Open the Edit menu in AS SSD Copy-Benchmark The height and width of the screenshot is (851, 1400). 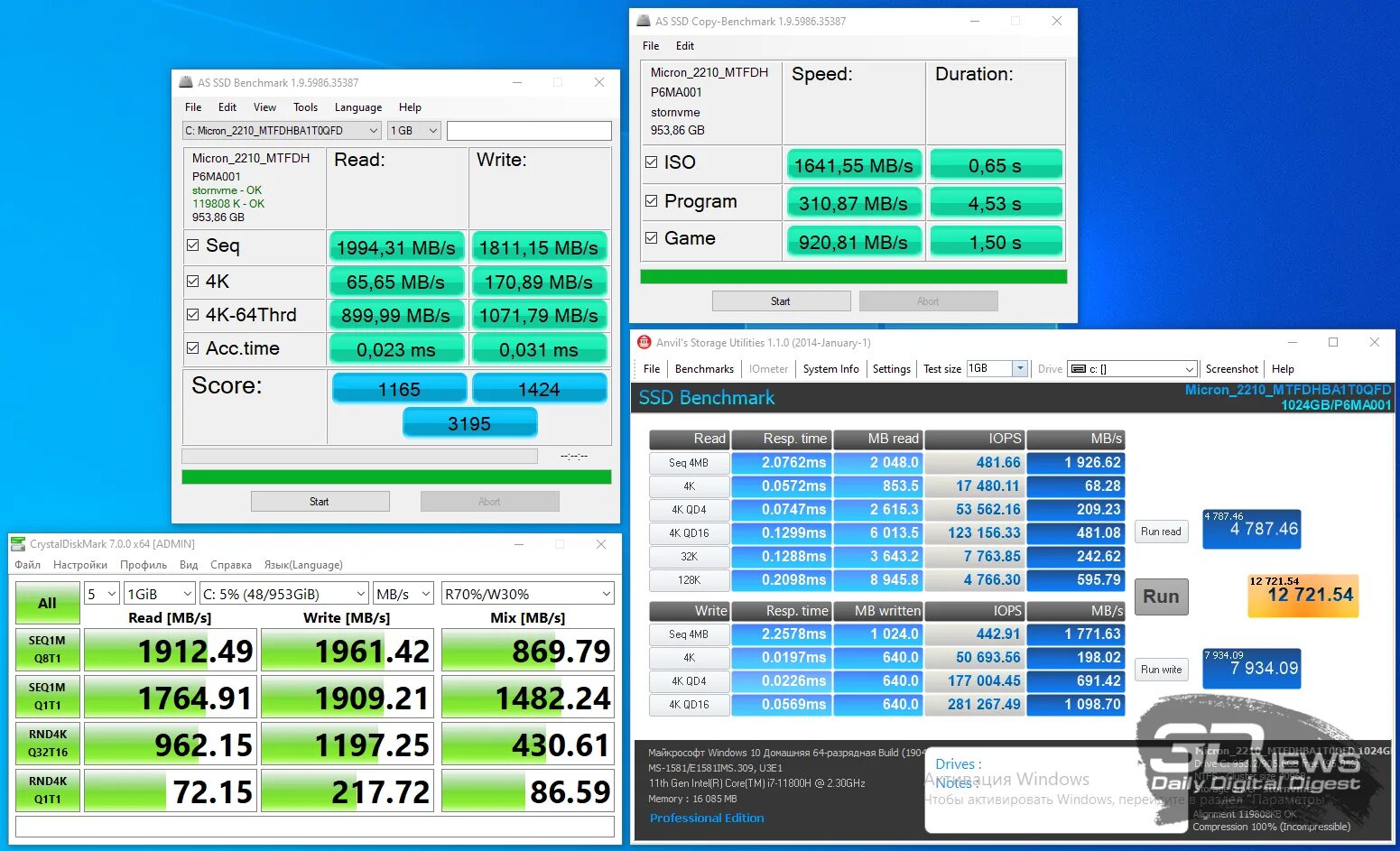pyautogui.click(x=685, y=45)
